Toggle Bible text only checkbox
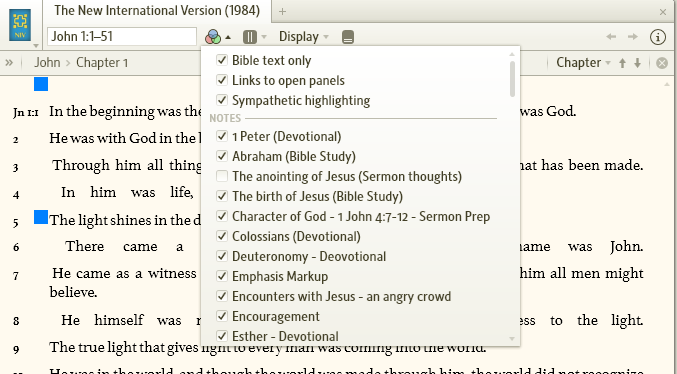The width and height of the screenshot is (677, 374). [x=222, y=60]
